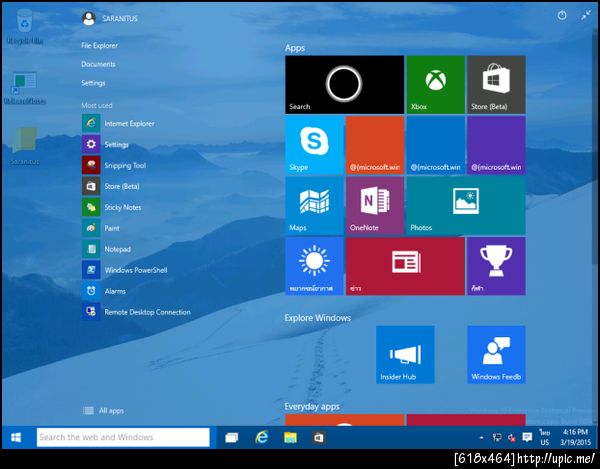Show hidden tray icons arrow
The image size is (600, 469).
[481, 438]
